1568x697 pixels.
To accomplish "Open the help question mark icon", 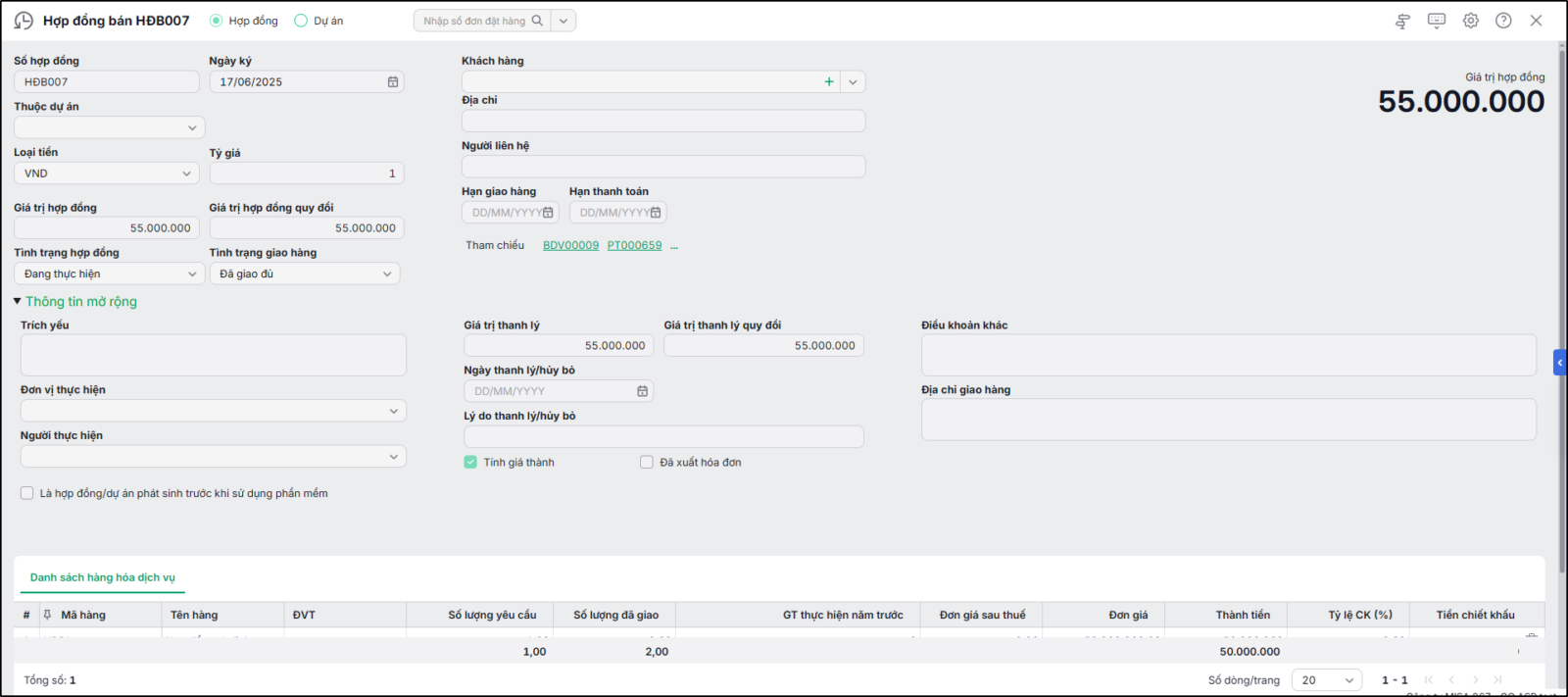I will (1503, 21).
